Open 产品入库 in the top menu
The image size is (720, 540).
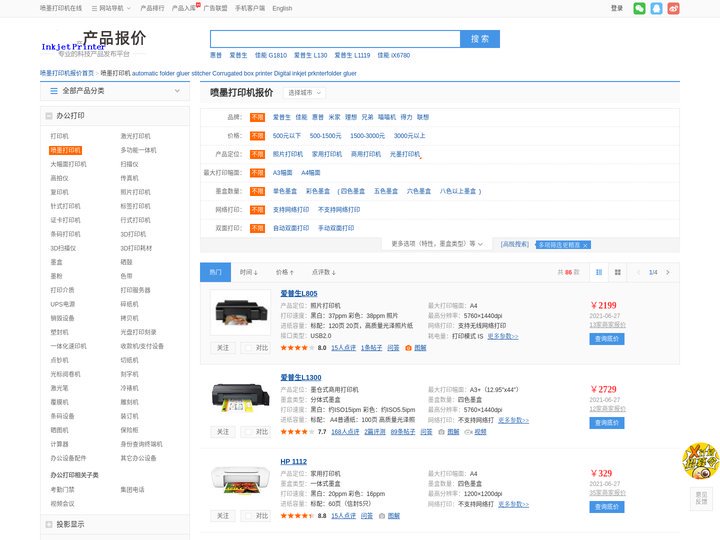click(x=184, y=8)
